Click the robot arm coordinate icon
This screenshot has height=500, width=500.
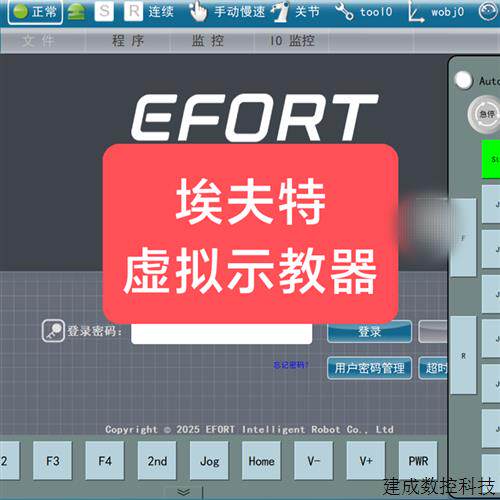(281, 12)
